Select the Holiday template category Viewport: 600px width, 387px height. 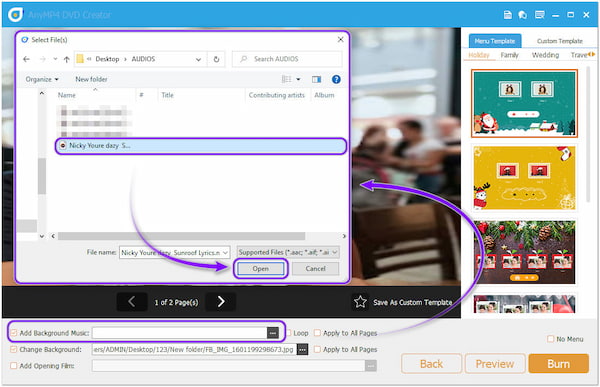(x=479, y=55)
